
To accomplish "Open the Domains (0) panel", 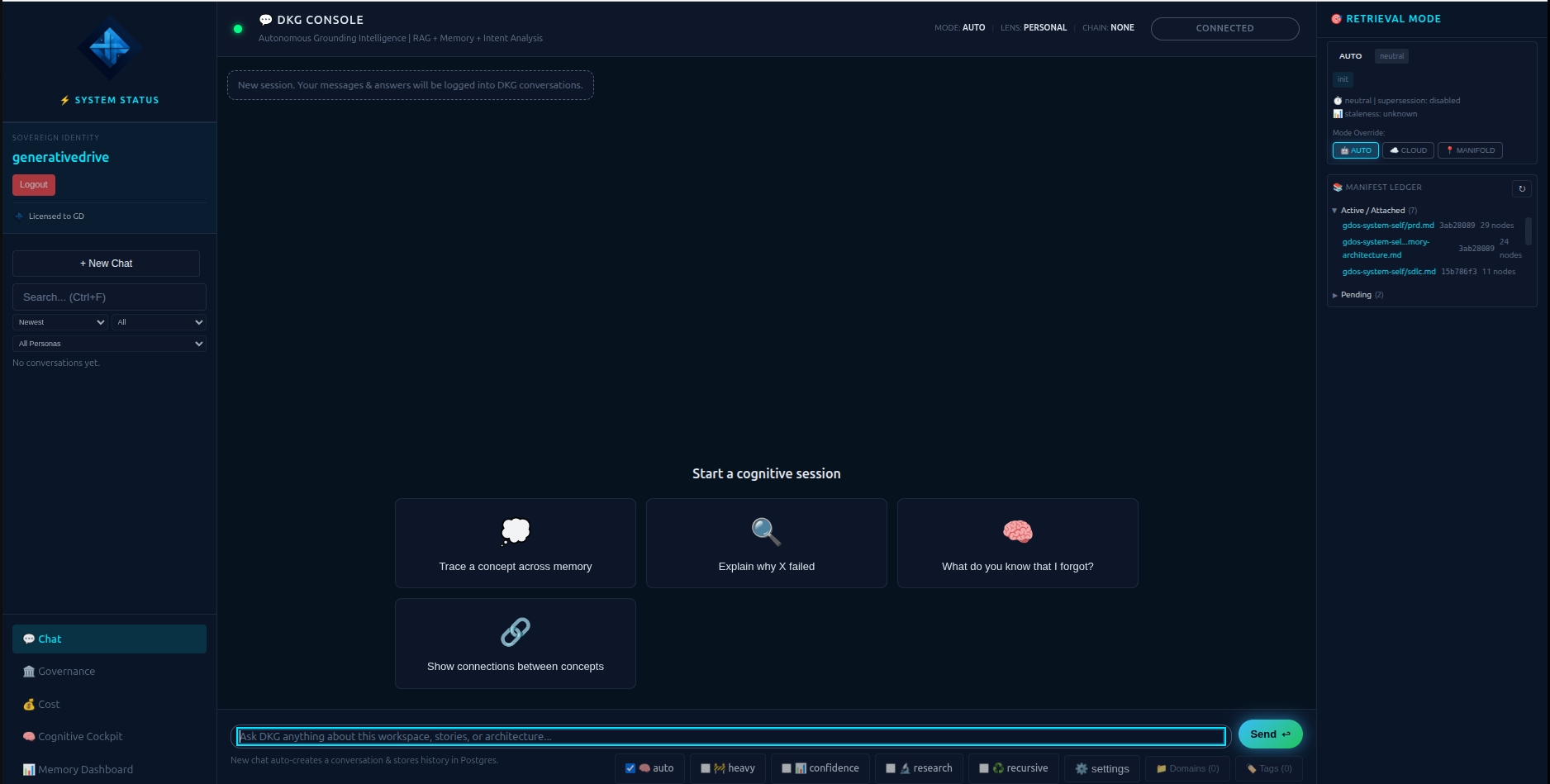I will 1187,768.
